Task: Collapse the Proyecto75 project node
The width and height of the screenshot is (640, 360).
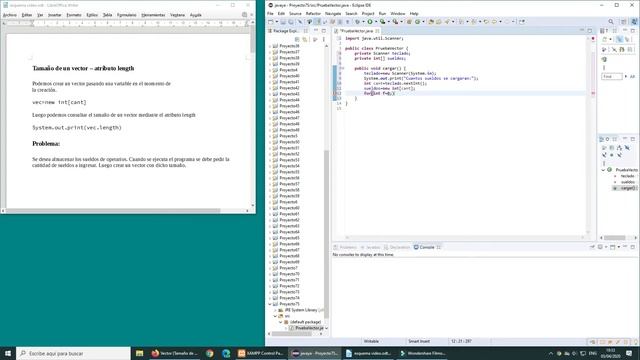Action: (270, 304)
